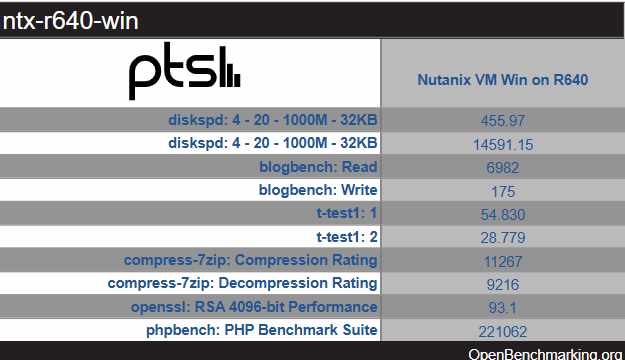Select the 175 blogbench Write value
This screenshot has height=360, width=625.
coord(503,192)
